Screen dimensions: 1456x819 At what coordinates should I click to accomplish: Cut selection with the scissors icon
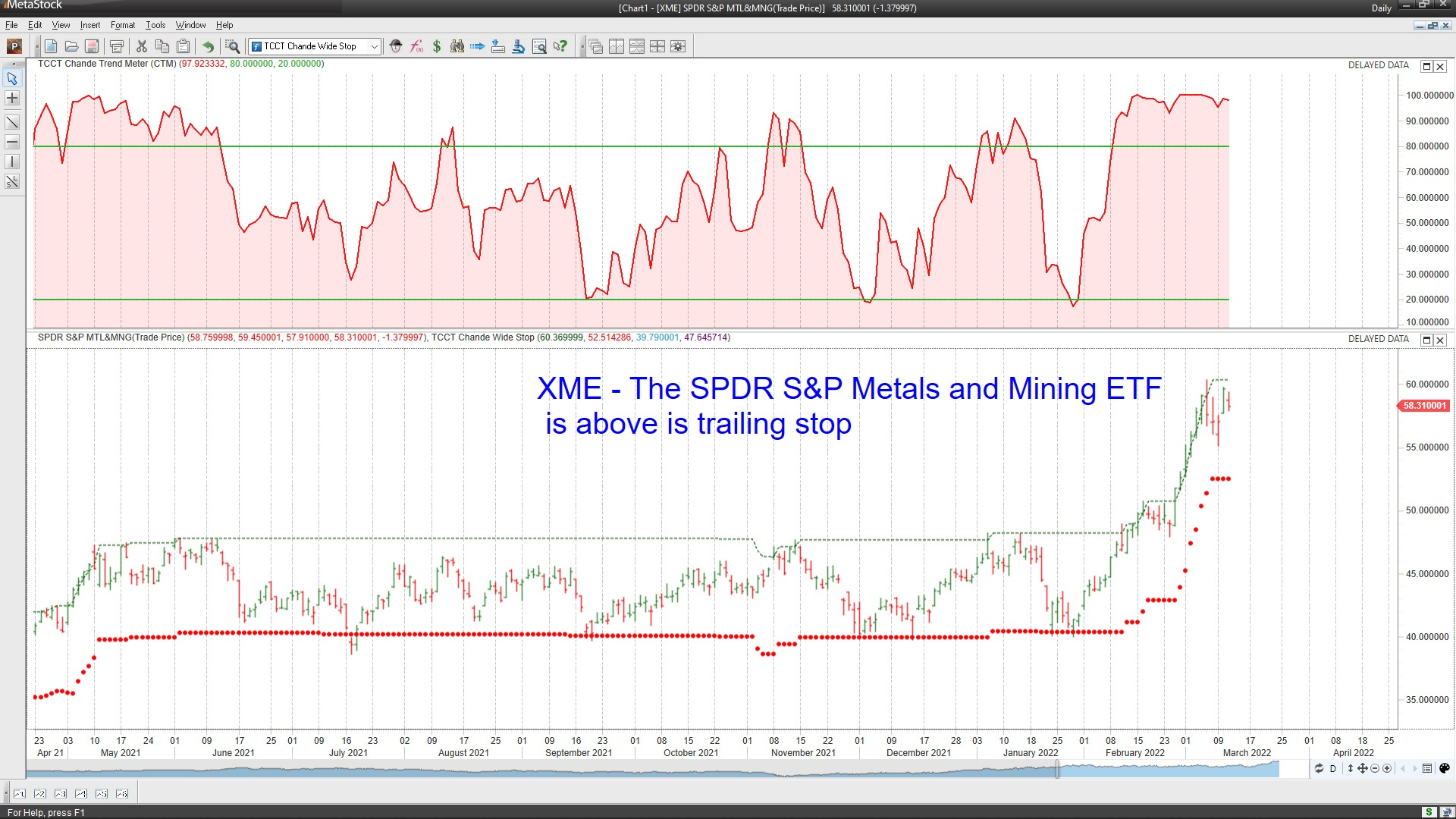coord(142,46)
